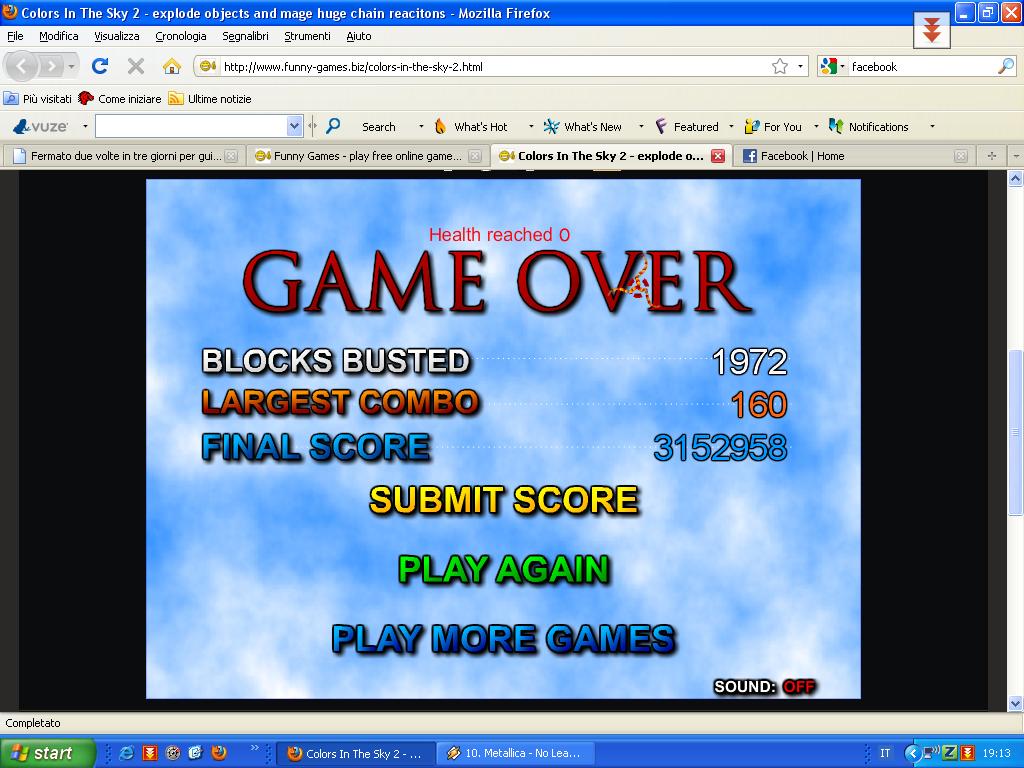
Task: Click the Notifications toolbar icon
Action: 836,127
